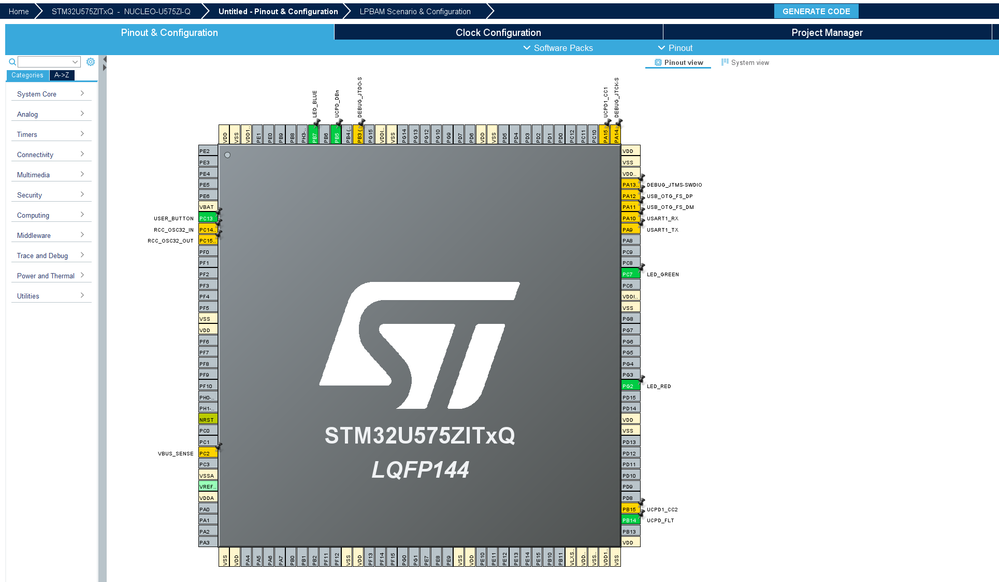Click the UCPD_FLT label
999x582 pixels.
point(660,521)
